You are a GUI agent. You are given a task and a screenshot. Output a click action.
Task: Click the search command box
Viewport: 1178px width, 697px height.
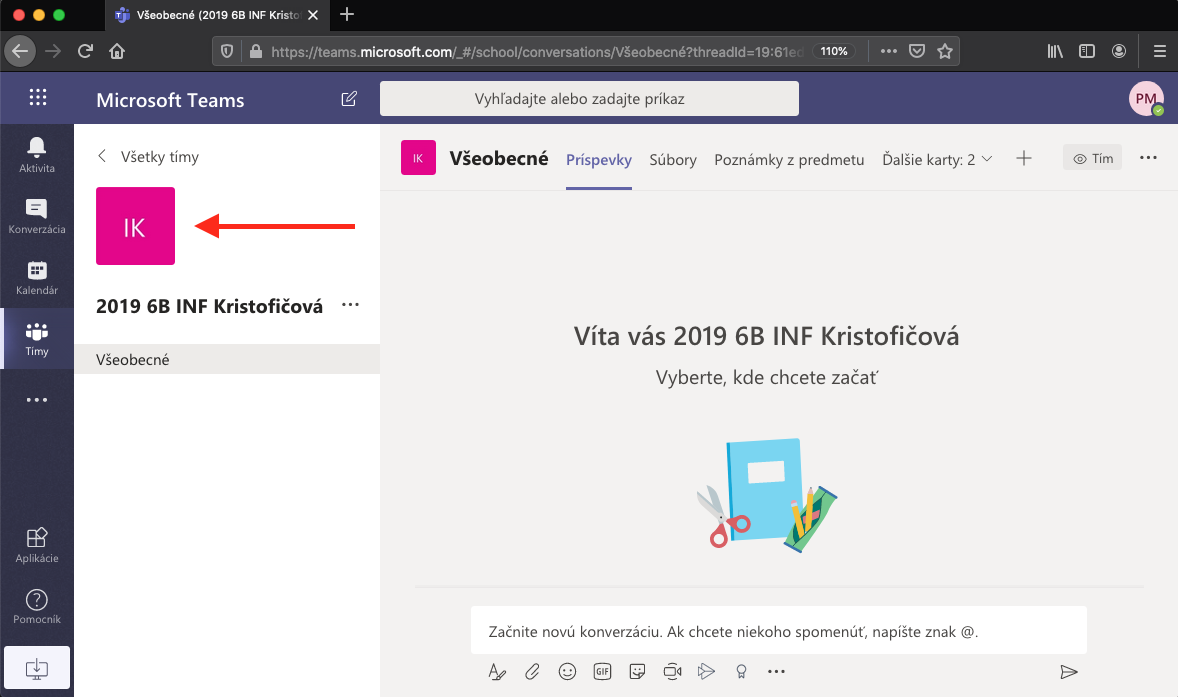coord(589,99)
